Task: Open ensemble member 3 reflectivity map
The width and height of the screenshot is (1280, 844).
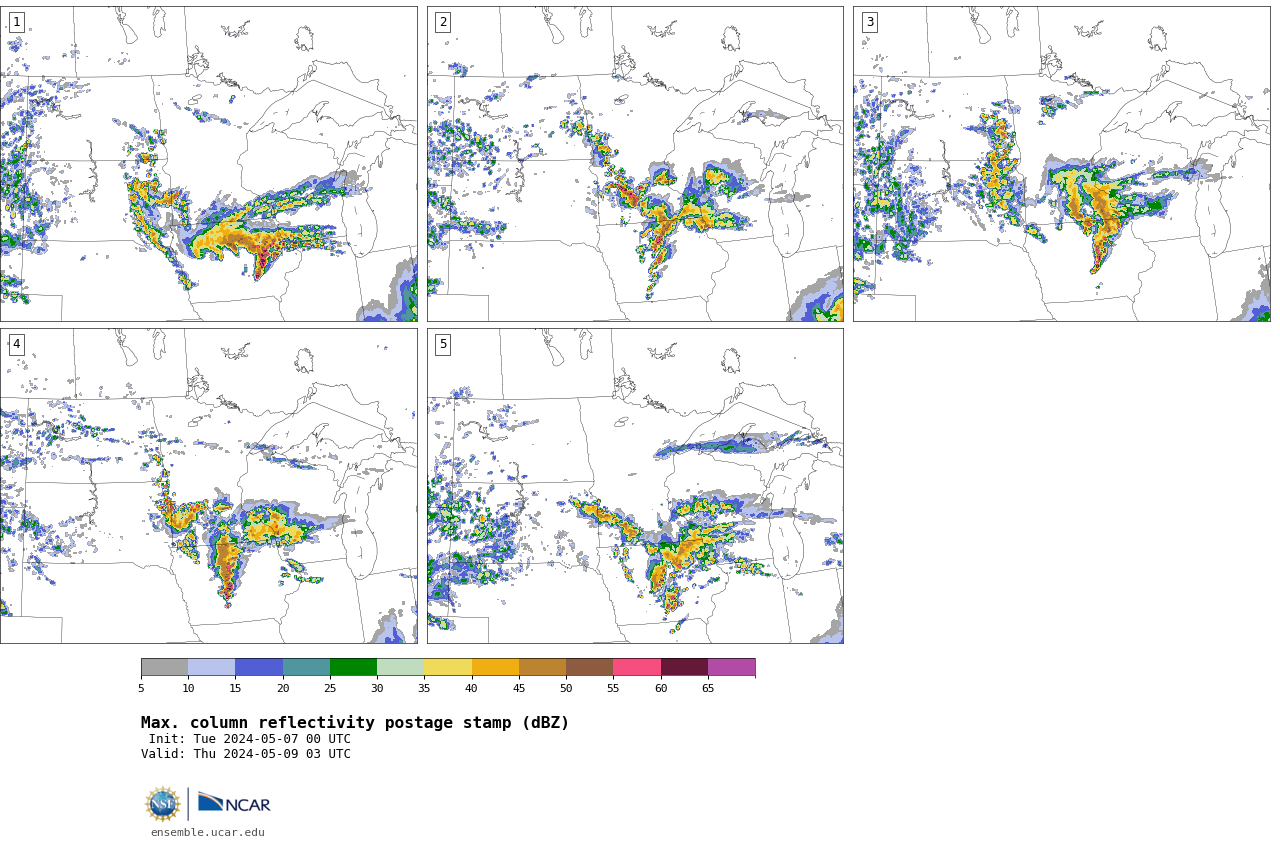Action: (1061, 164)
